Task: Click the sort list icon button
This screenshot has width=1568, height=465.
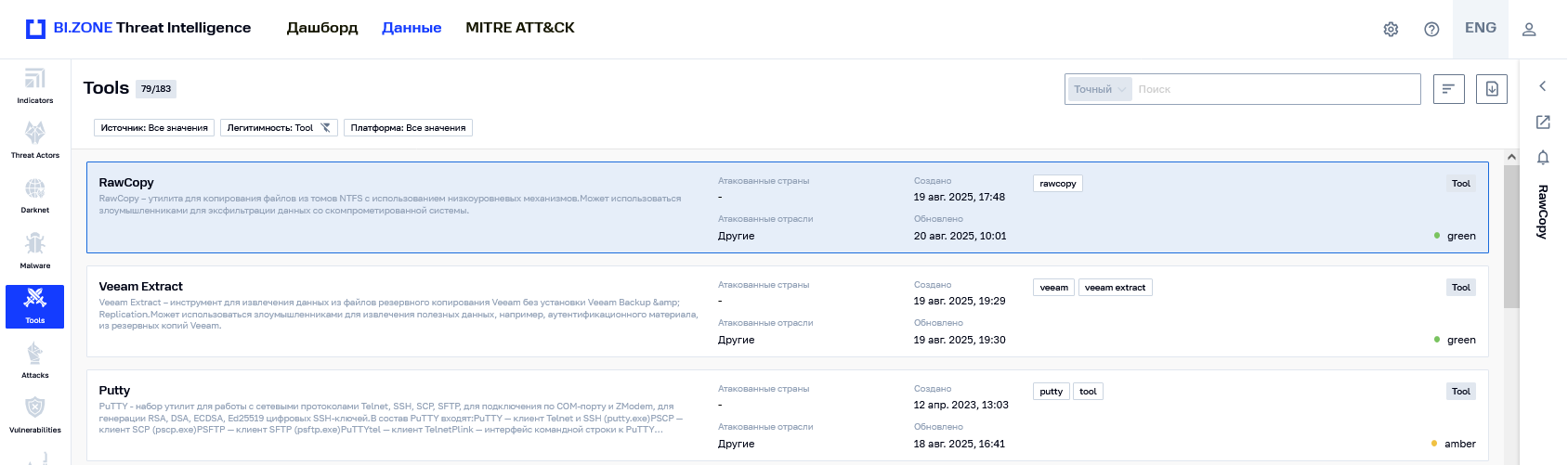Action: coord(1449,89)
